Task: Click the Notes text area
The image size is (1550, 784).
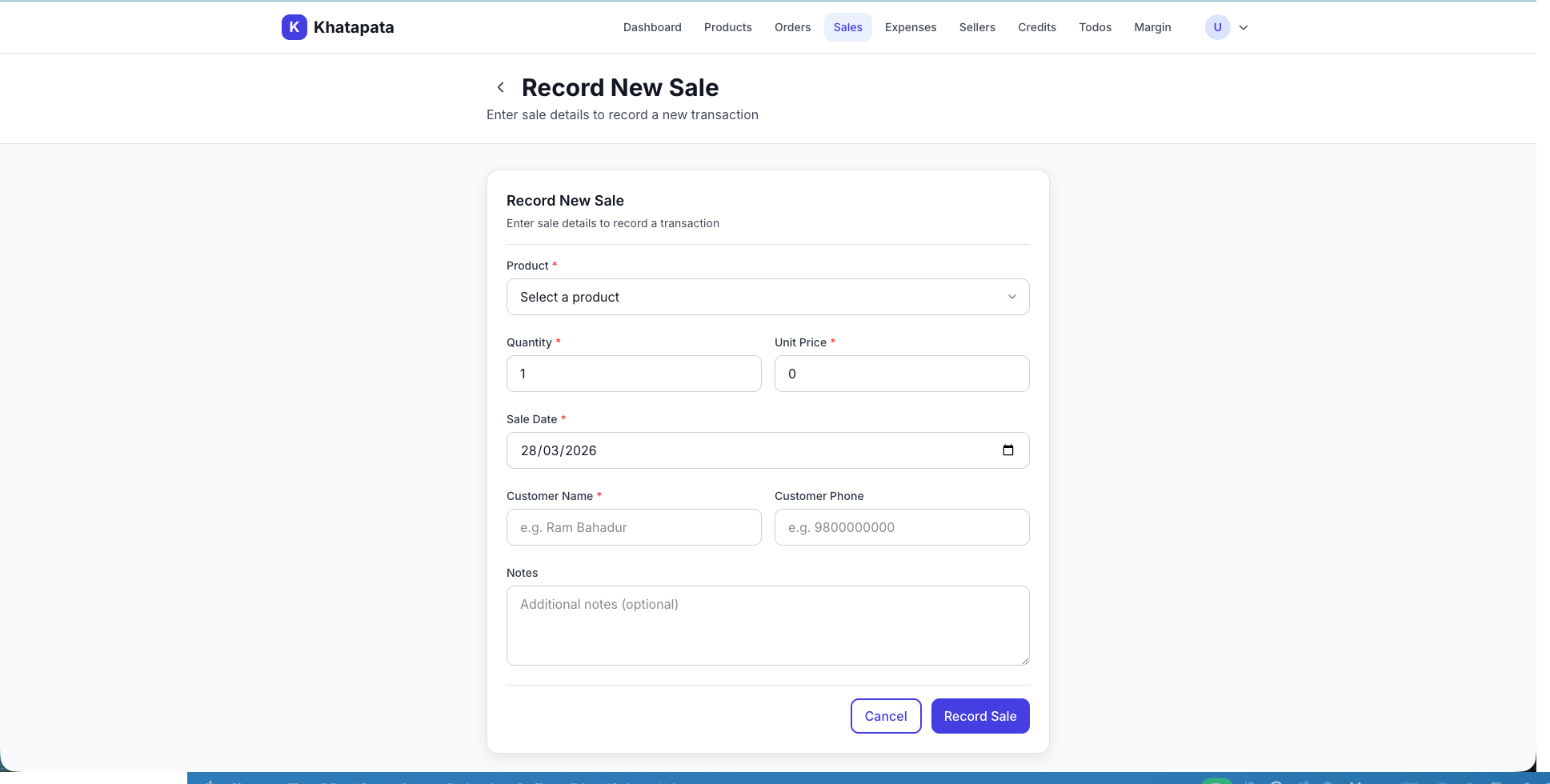Action: point(767,626)
